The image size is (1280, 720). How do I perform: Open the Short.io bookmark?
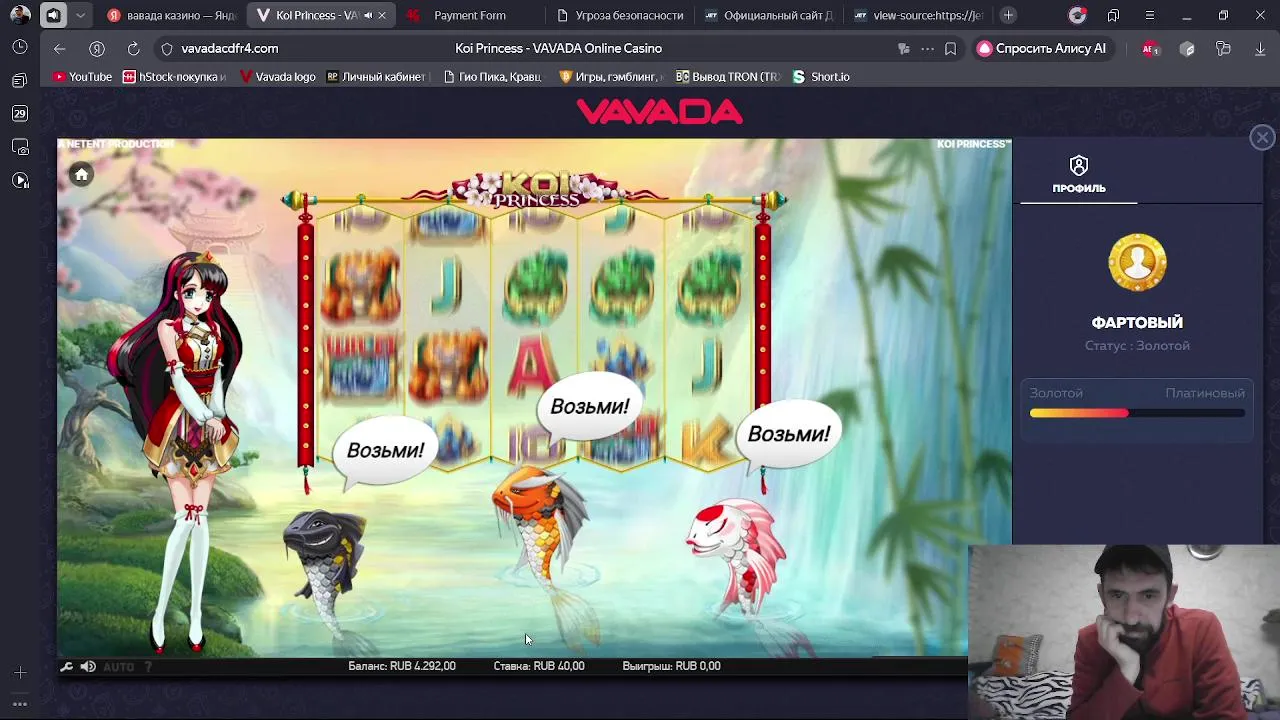tap(821, 76)
